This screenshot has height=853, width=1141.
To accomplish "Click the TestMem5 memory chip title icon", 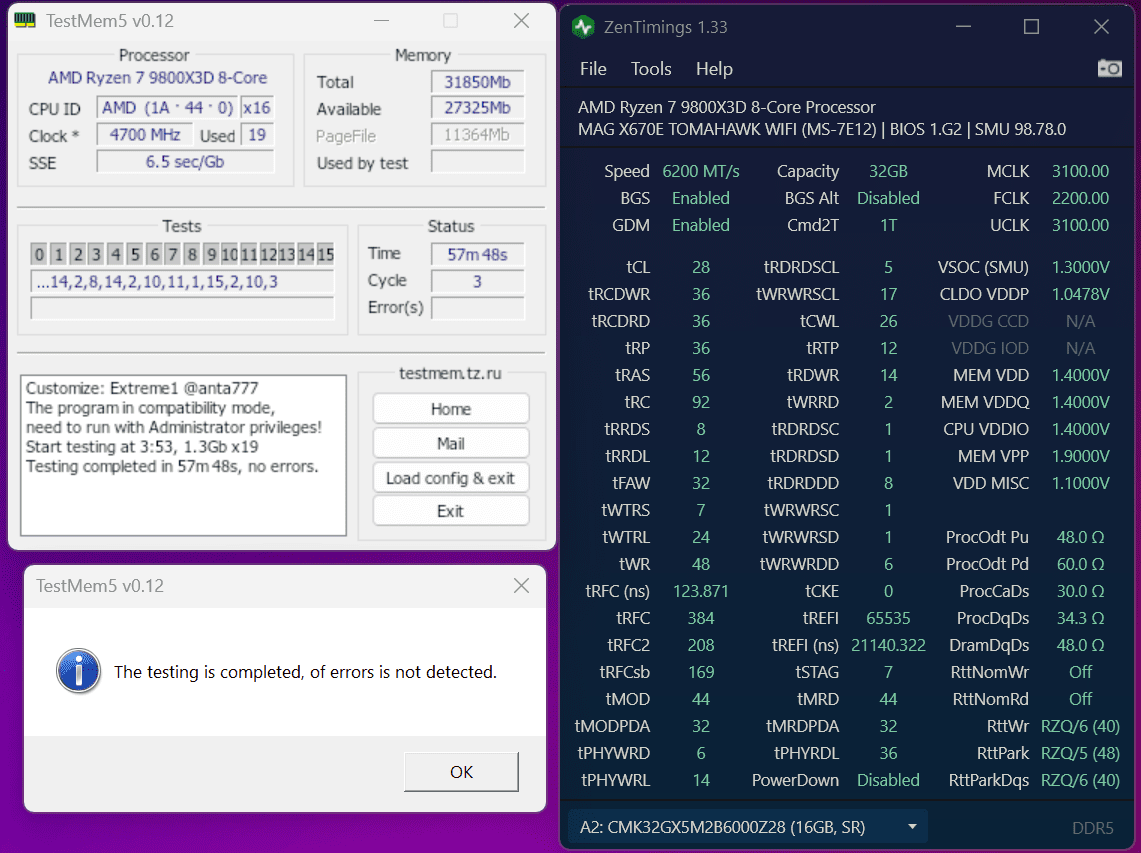I will (x=25, y=20).
